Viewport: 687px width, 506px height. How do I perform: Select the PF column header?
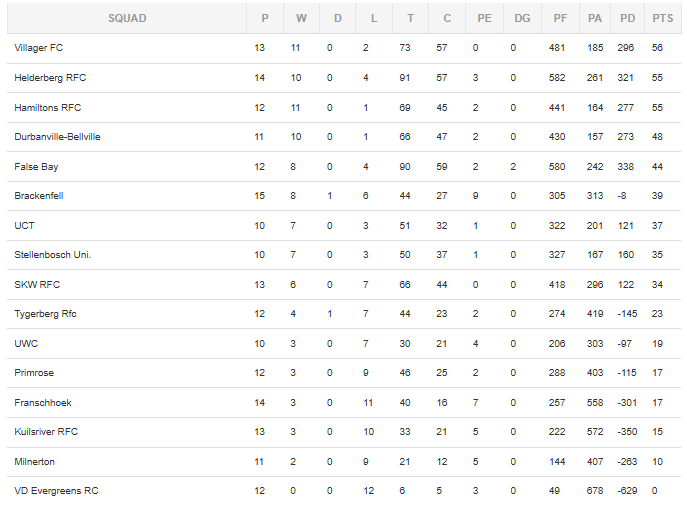click(560, 18)
